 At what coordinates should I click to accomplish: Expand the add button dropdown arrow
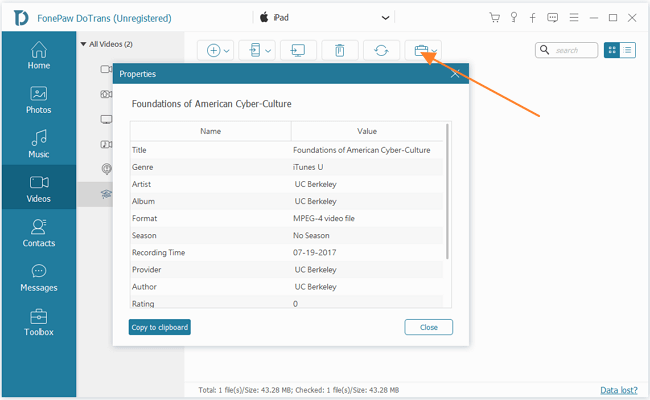coord(227,51)
